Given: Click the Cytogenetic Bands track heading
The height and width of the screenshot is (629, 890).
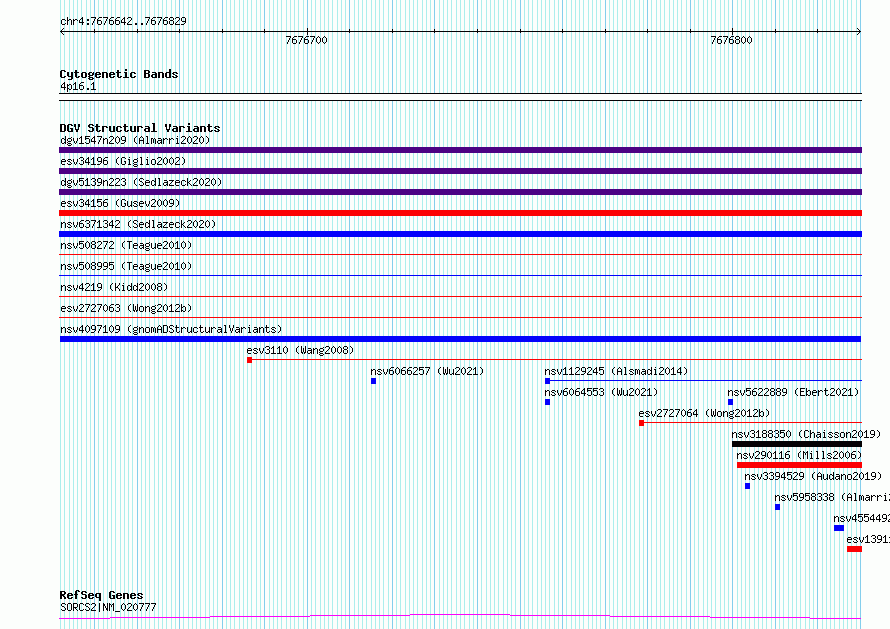Looking at the screenshot, I should point(119,74).
